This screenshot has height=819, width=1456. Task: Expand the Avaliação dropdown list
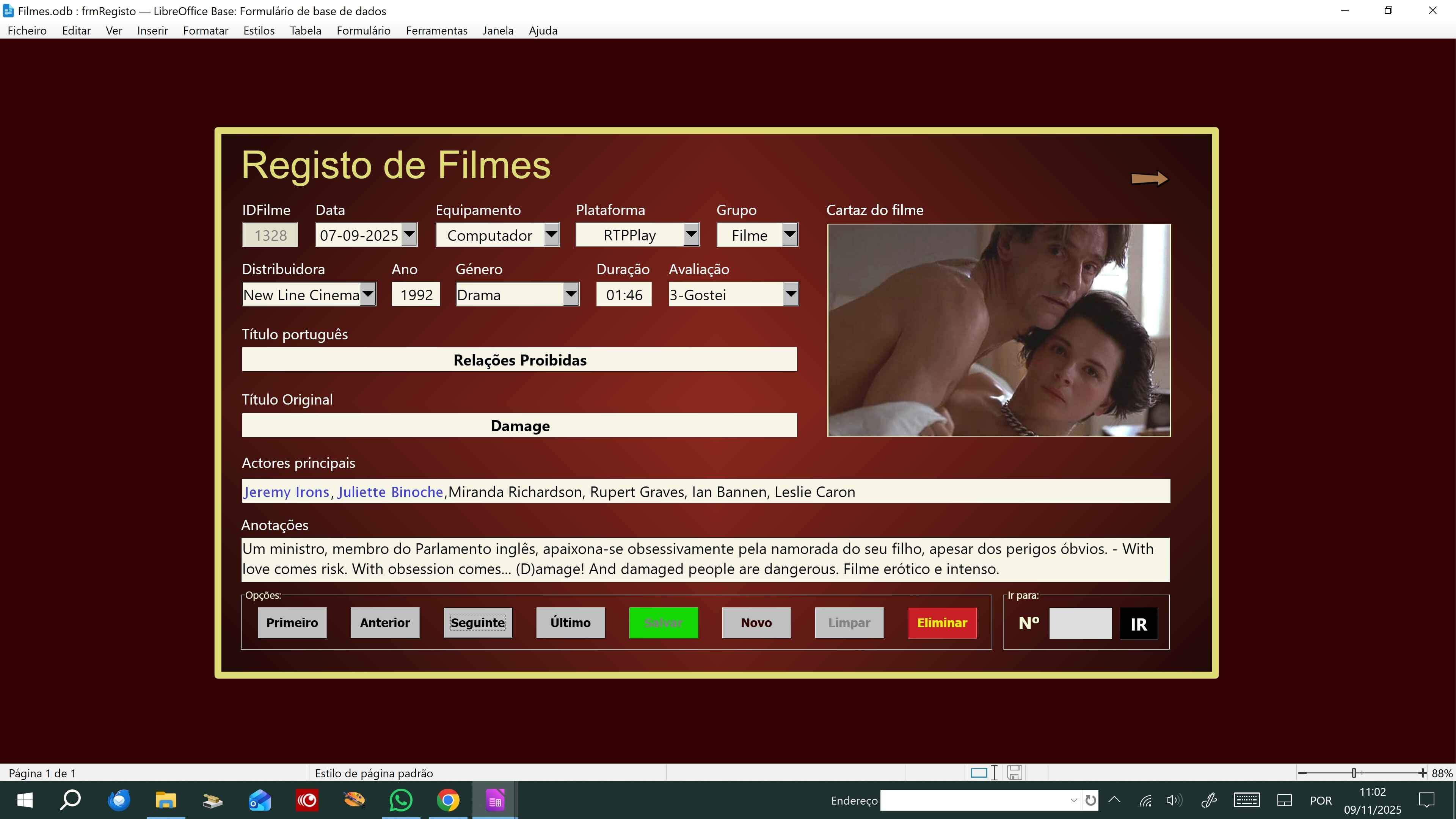791,294
